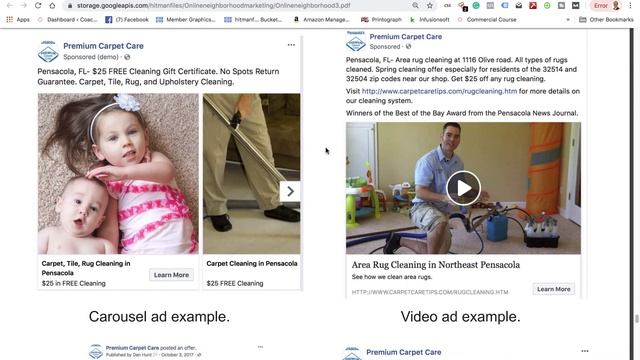Open the red Adobe Acrobat extension
640x360 pixels.
click(x=533, y=6)
